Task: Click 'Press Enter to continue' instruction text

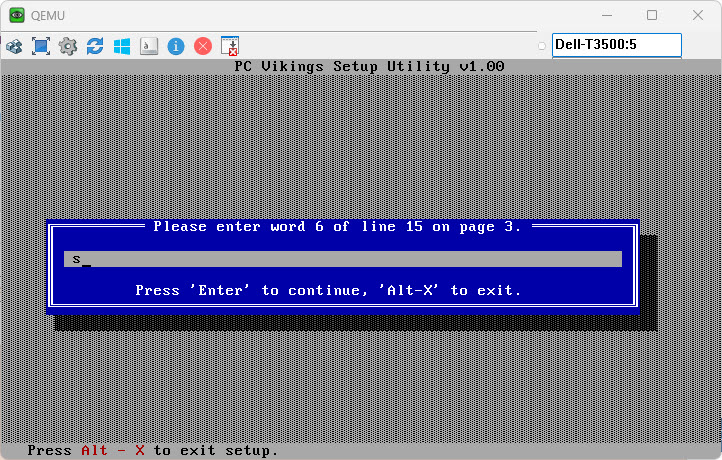Action: pyautogui.click(x=328, y=291)
